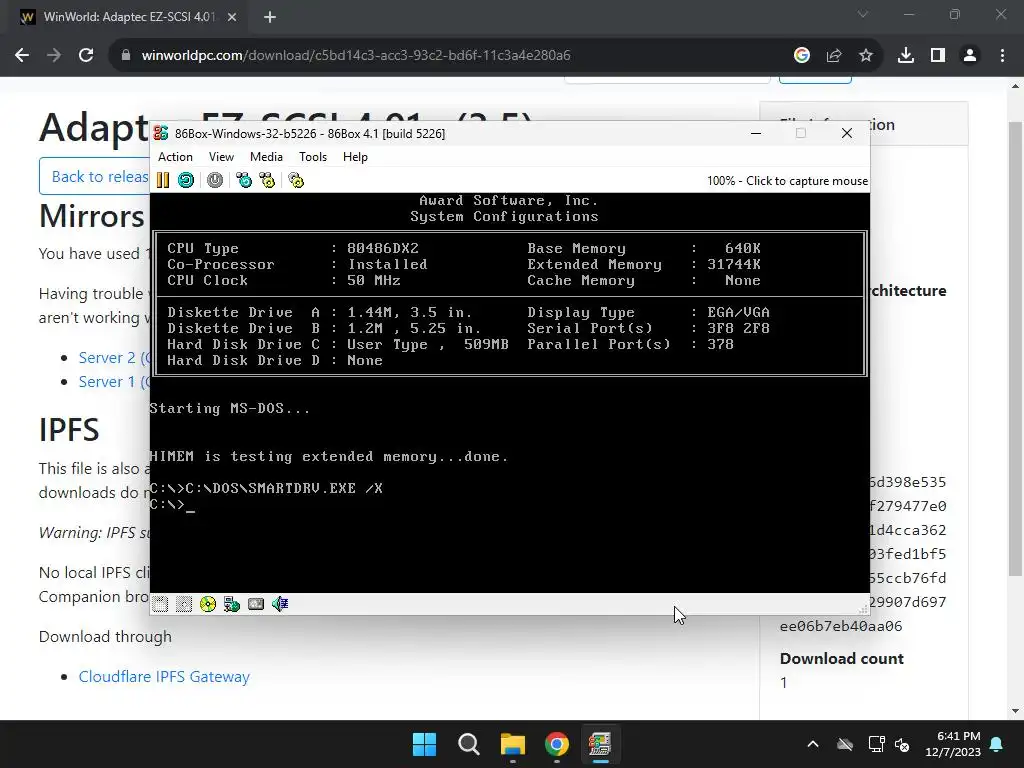Open Cloudflare IPFS Gateway link
The width and height of the screenshot is (1024, 768).
164,677
